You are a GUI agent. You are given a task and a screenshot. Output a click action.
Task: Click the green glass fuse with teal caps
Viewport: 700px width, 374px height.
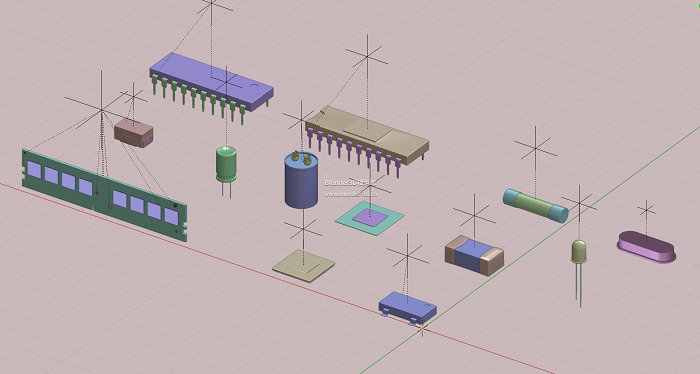(x=536, y=205)
